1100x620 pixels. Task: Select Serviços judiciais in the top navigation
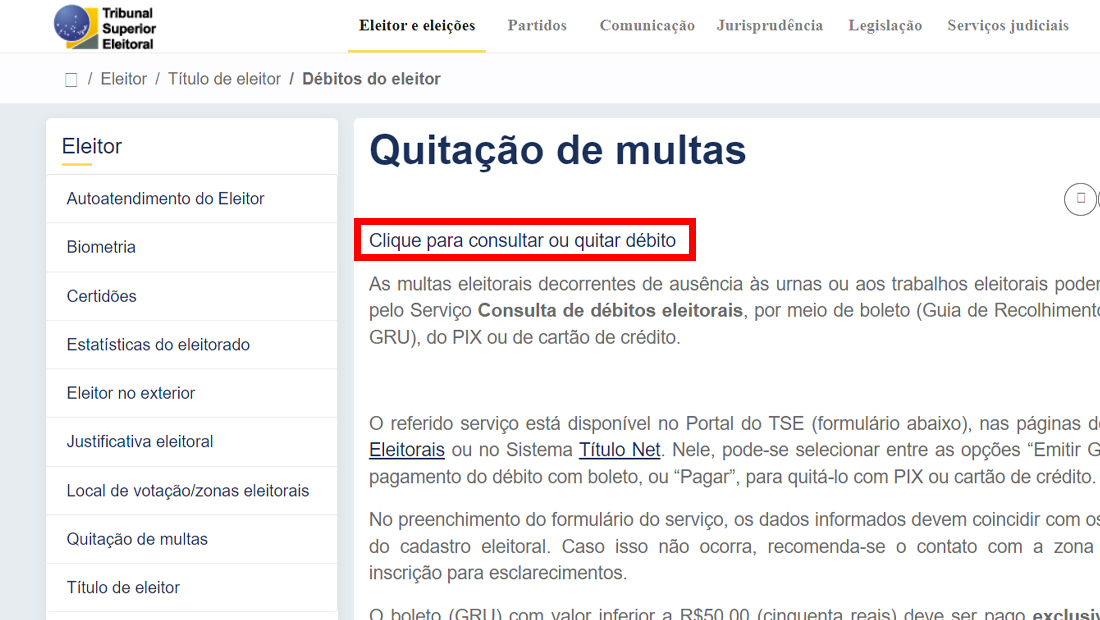tap(1008, 26)
